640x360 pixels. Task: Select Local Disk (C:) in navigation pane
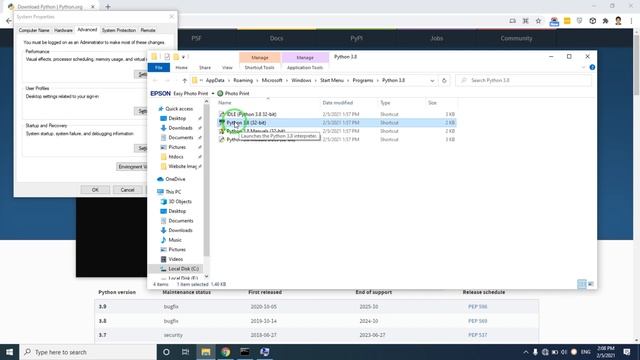click(179, 269)
